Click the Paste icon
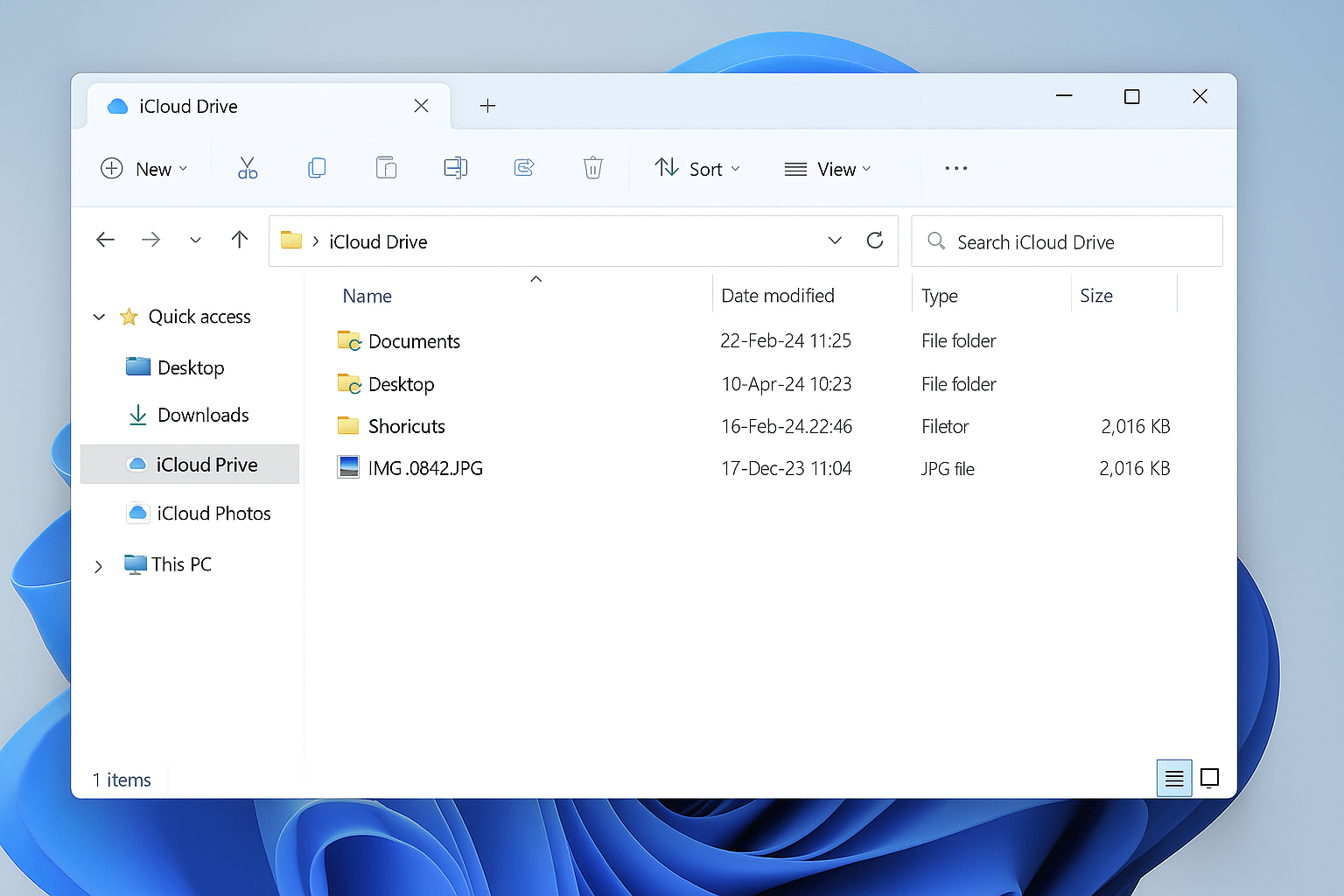The height and width of the screenshot is (896, 1344). [385, 168]
